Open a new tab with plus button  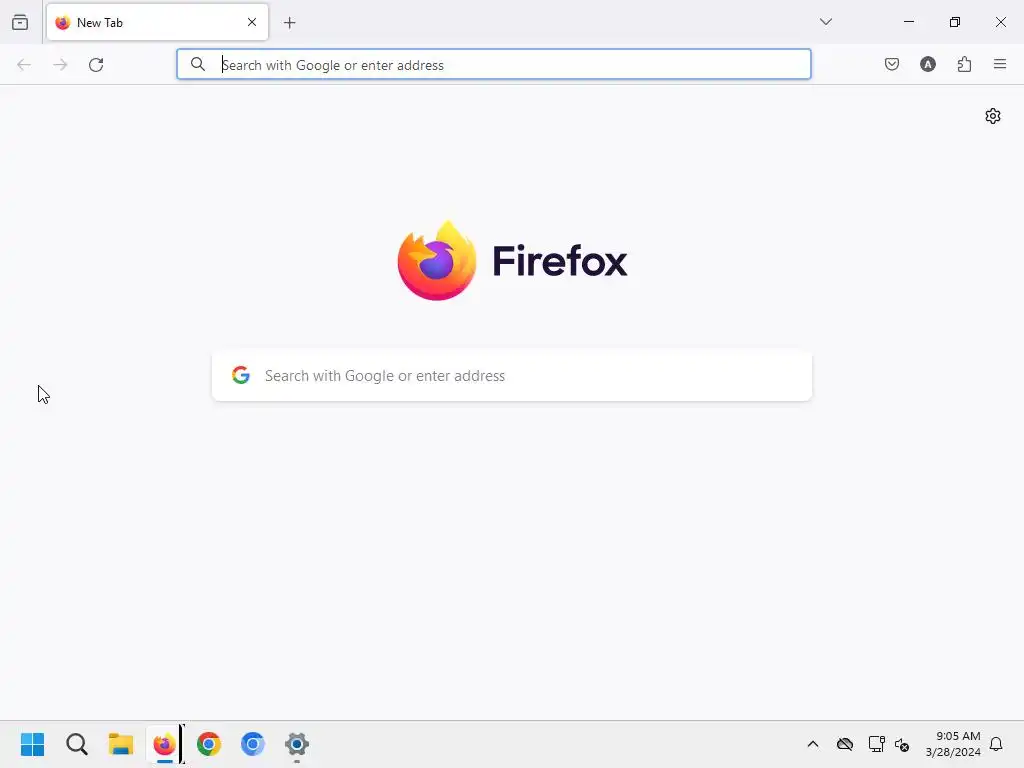289,23
